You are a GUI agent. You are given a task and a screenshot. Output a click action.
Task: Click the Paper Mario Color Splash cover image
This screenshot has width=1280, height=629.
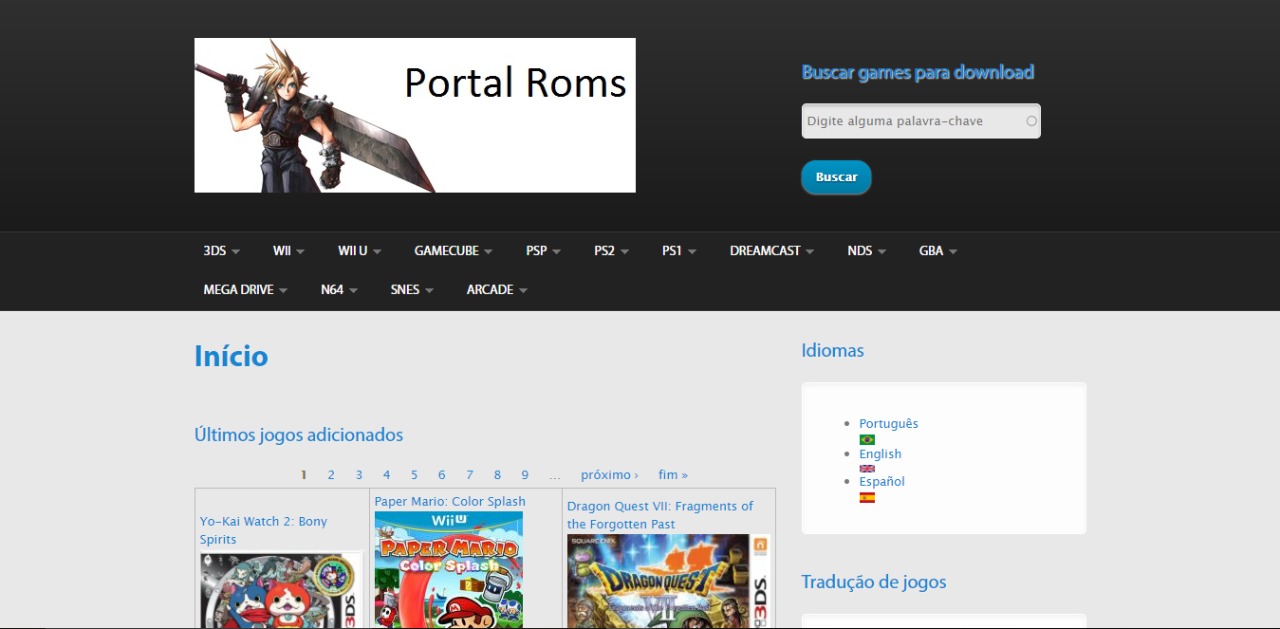coord(449,570)
